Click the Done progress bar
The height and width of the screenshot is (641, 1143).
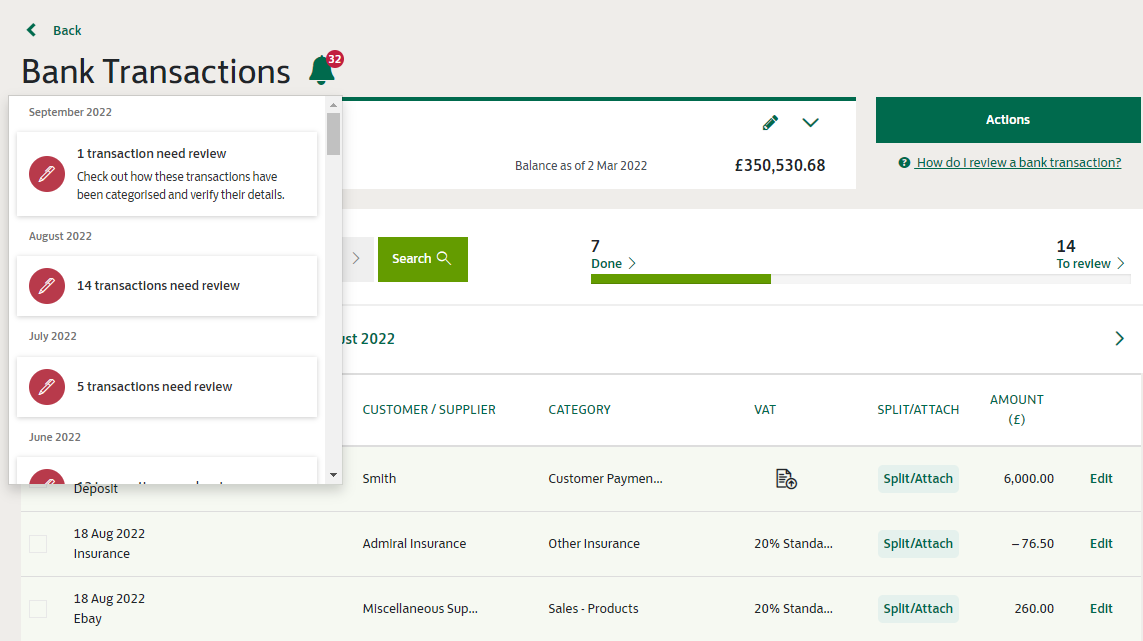[680, 279]
